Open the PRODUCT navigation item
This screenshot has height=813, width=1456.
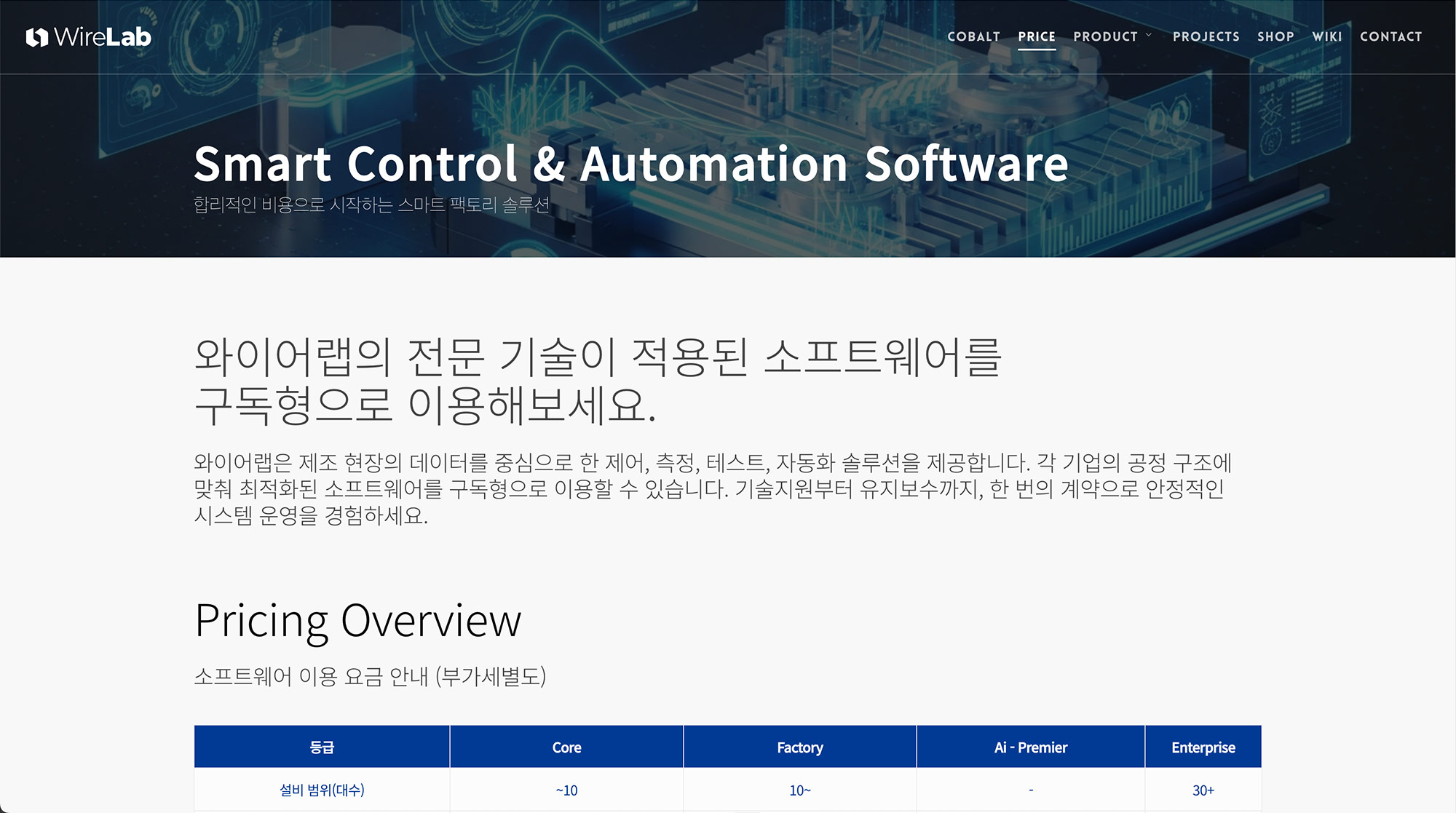[1104, 36]
